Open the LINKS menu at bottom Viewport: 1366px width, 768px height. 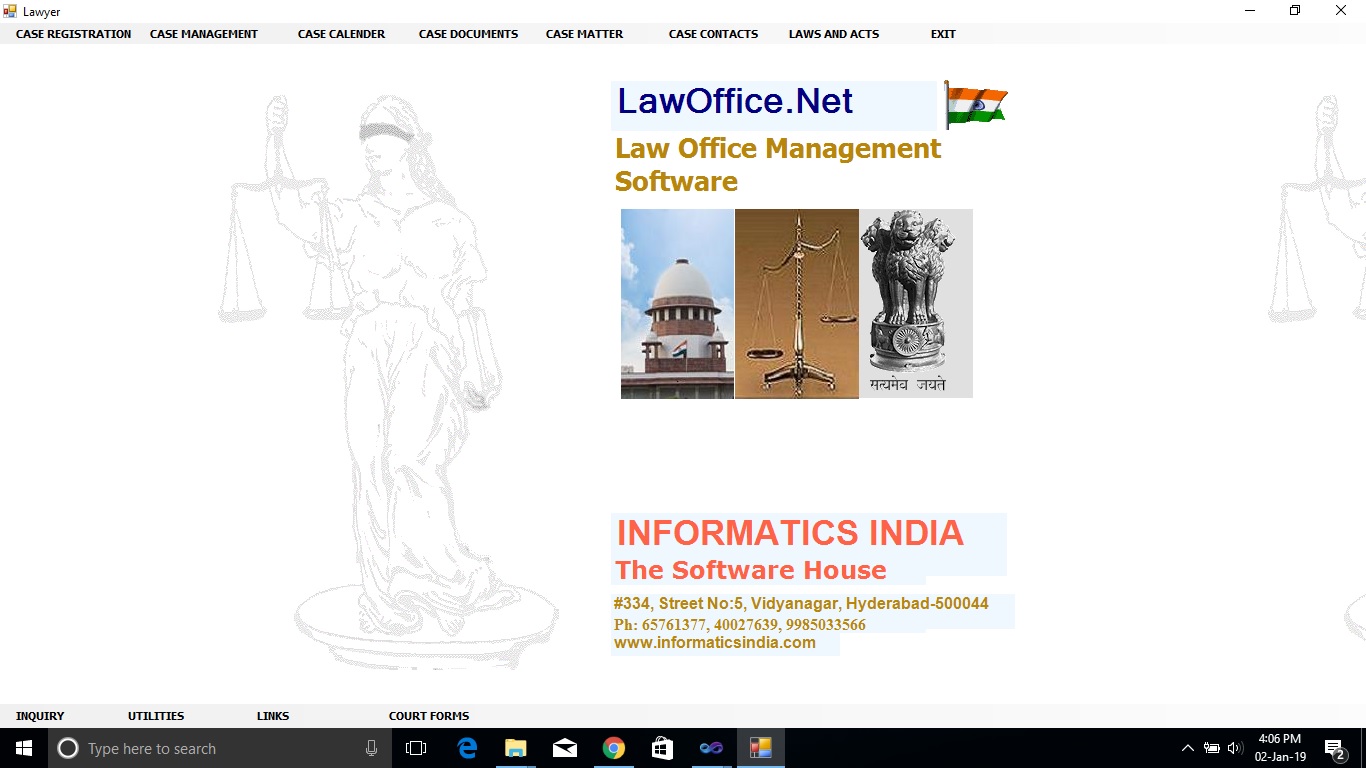coord(273,716)
